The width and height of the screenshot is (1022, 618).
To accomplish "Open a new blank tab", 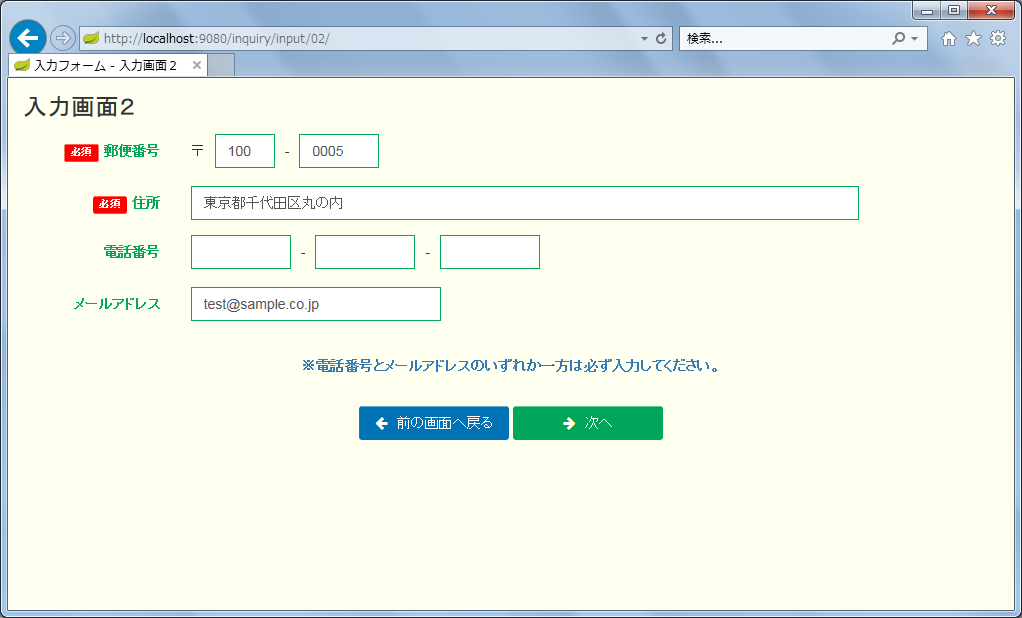I will click(221, 65).
